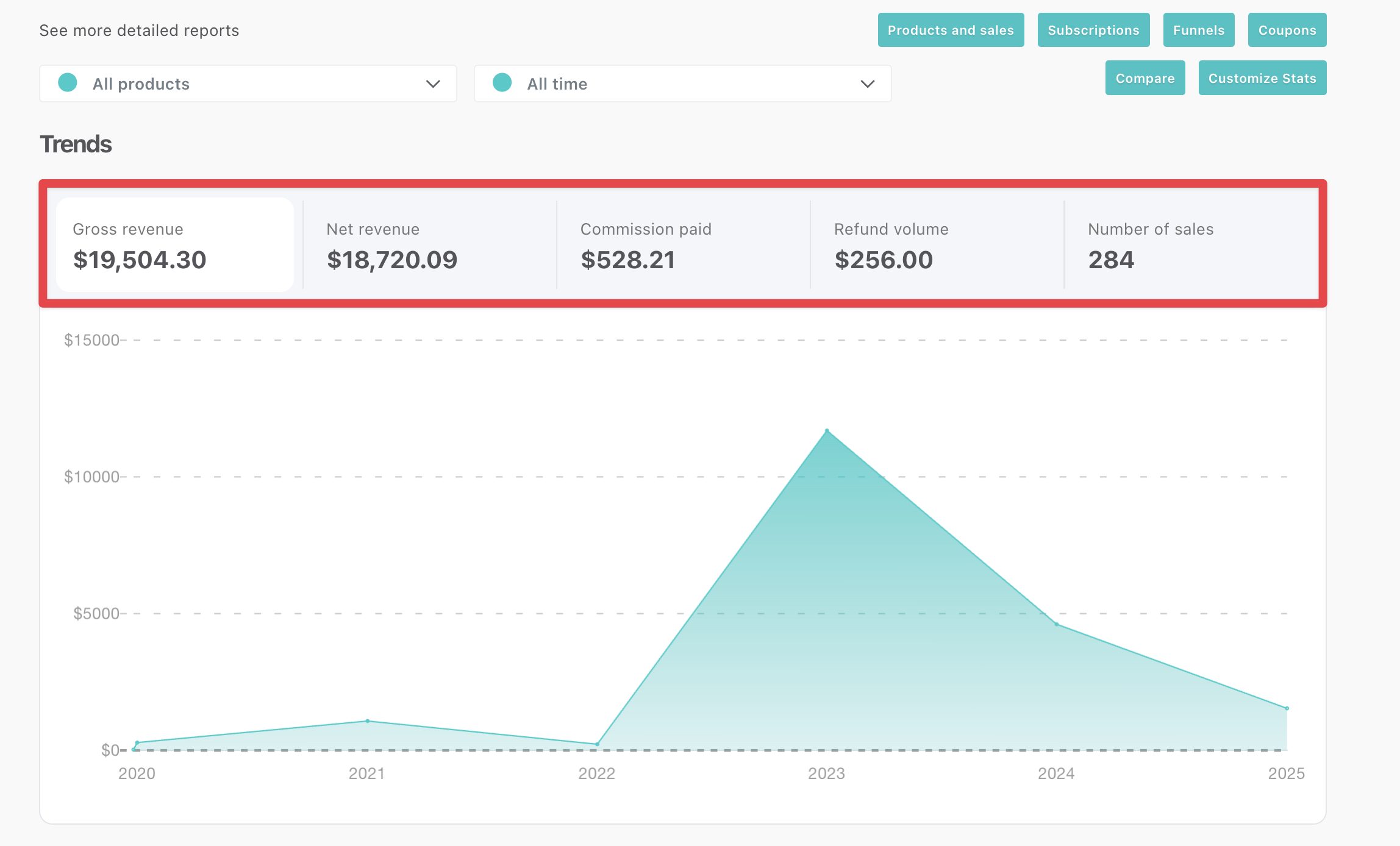Expand the All products dropdown chevron
This screenshot has height=846, width=1400.
pos(433,84)
